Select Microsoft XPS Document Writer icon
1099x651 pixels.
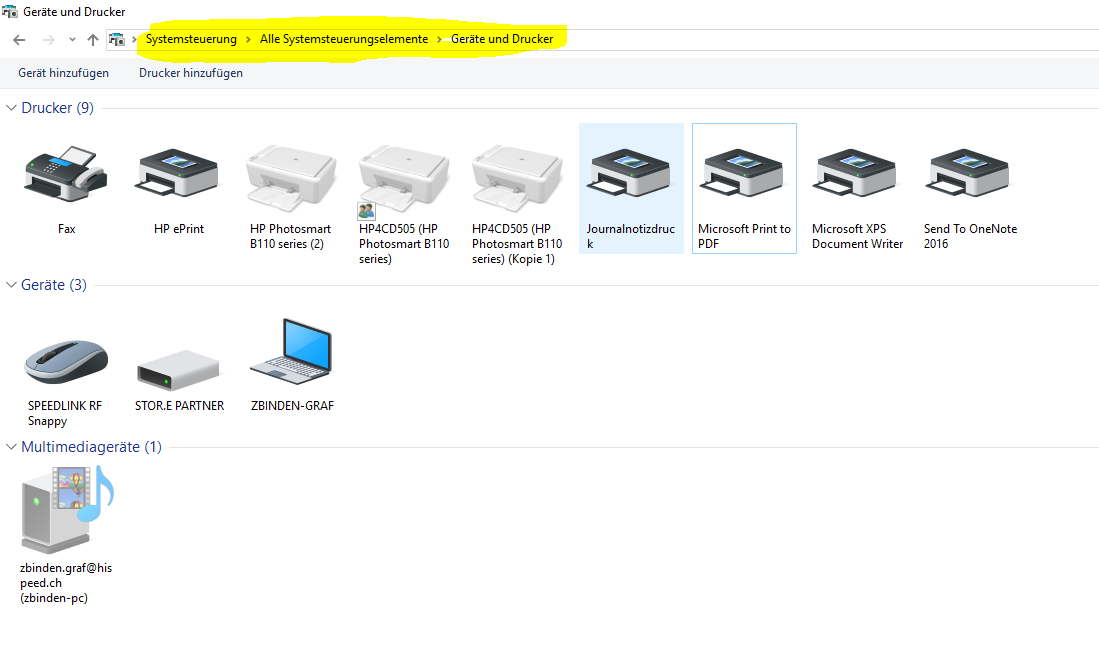click(x=856, y=172)
